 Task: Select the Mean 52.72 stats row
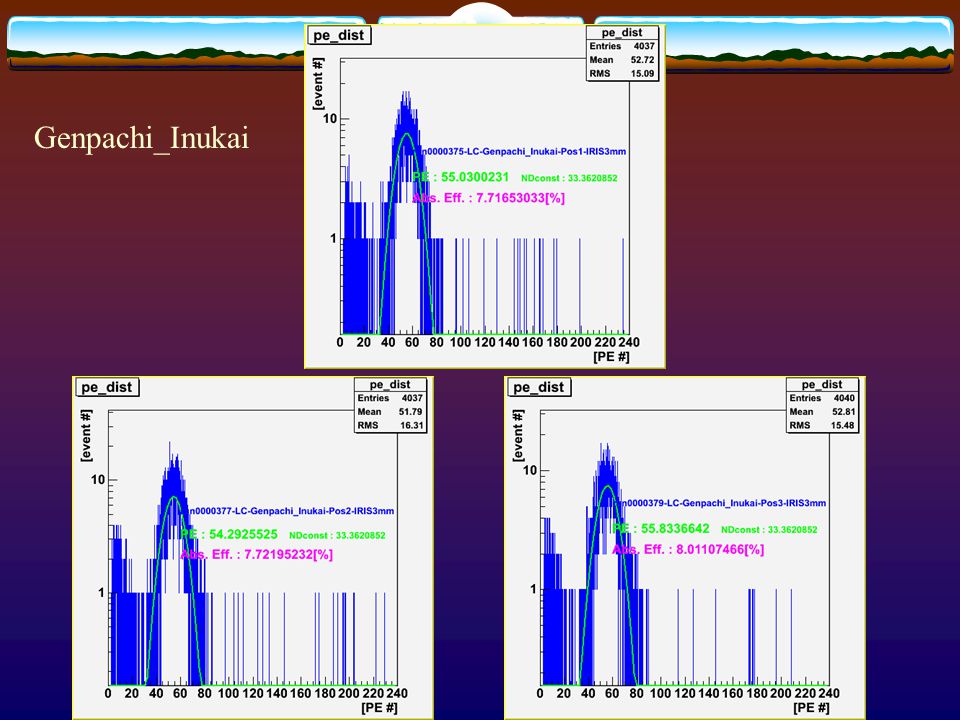click(x=622, y=60)
